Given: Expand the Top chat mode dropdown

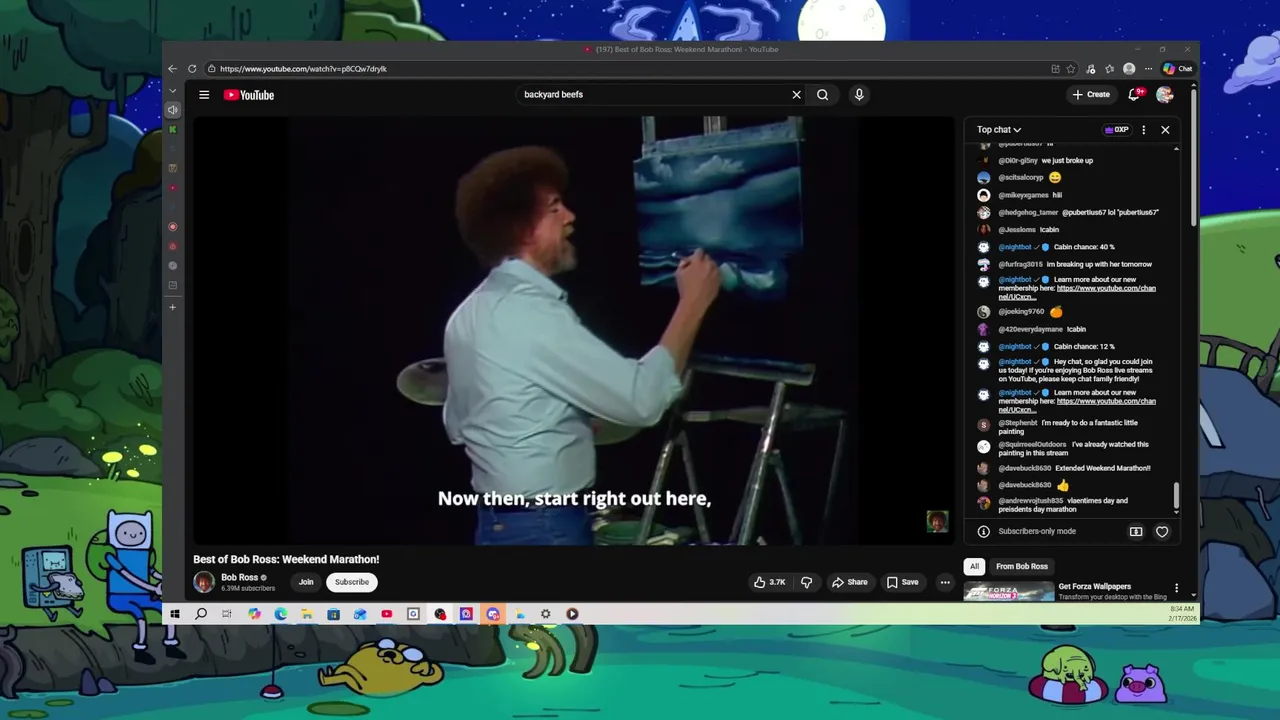Looking at the screenshot, I should [x=999, y=130].
